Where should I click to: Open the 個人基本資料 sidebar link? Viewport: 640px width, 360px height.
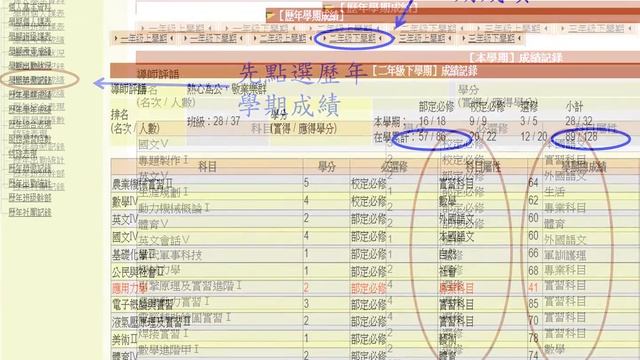click(30, 7)
